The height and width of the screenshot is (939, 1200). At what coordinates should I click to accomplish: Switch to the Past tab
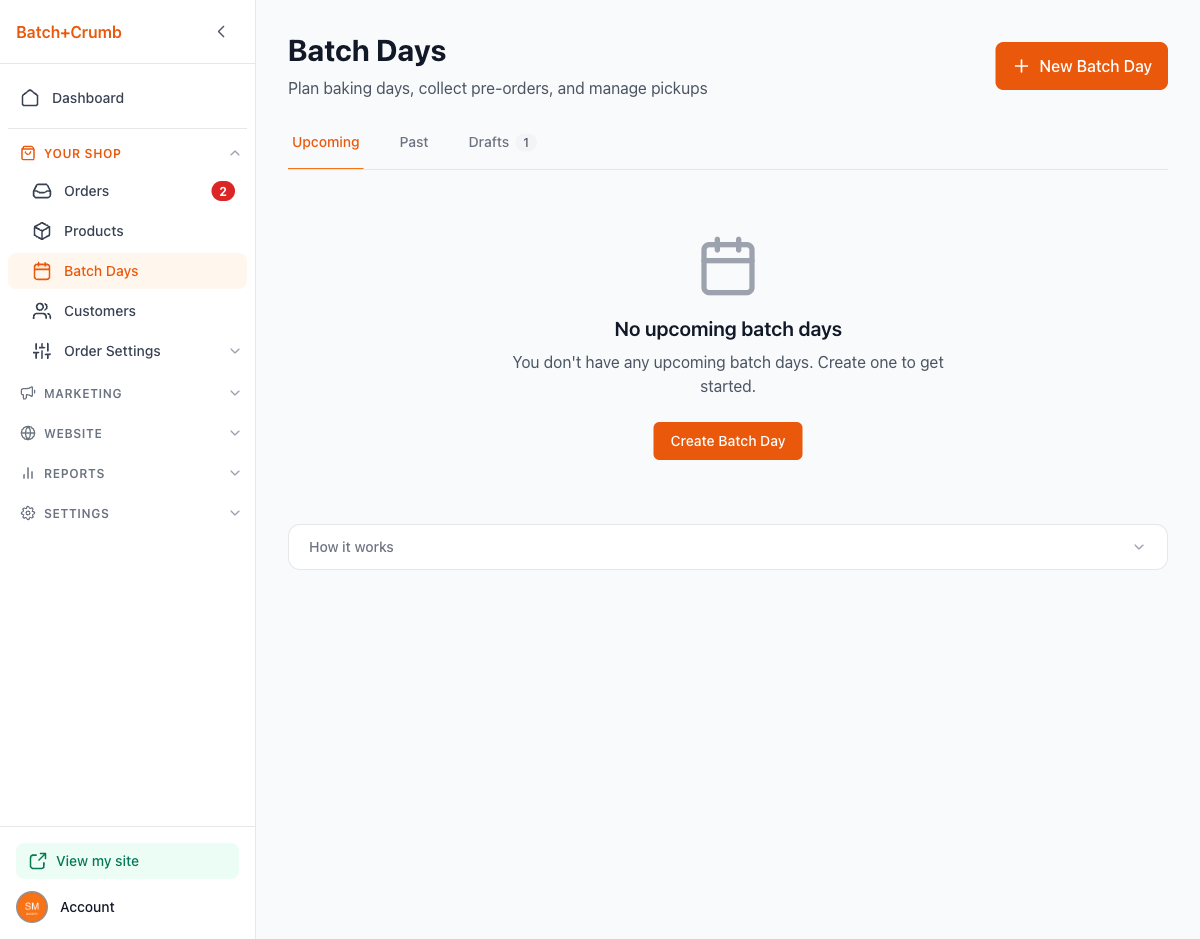pyautogui.click(x=414, y=142)
